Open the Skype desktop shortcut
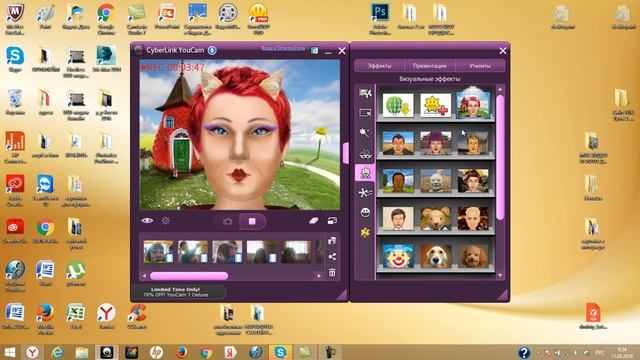 pos(15,59)
